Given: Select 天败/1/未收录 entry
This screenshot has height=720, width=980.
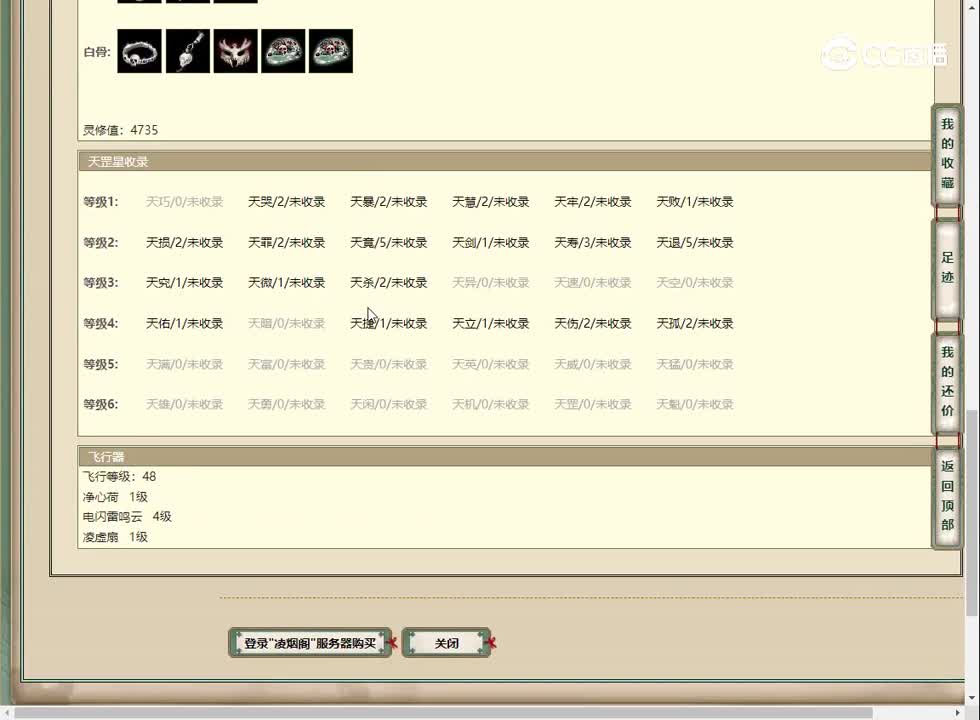Looking at the screenshot, I should (695, 202).
